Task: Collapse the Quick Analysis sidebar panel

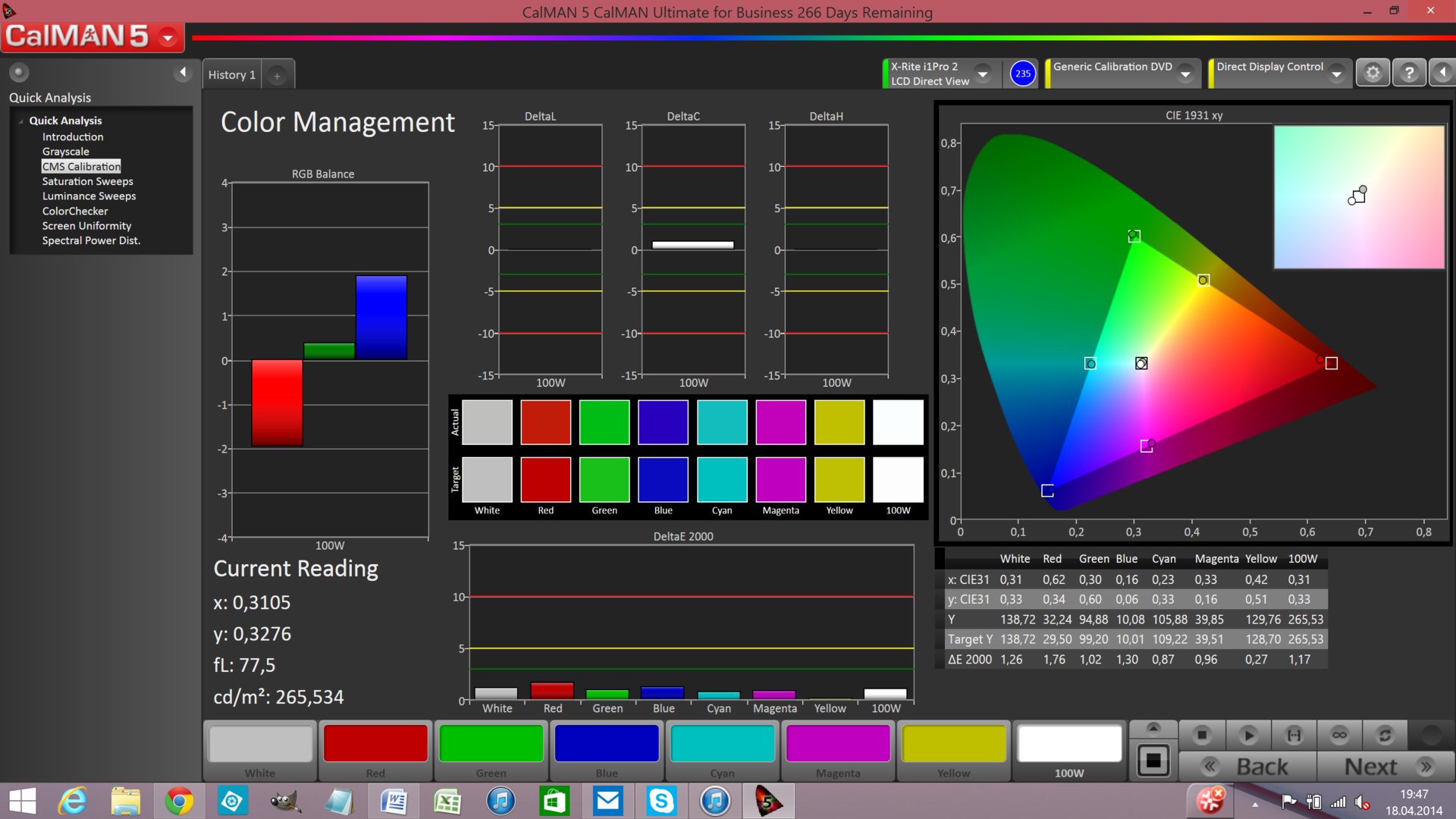Action: coord(183,72)
